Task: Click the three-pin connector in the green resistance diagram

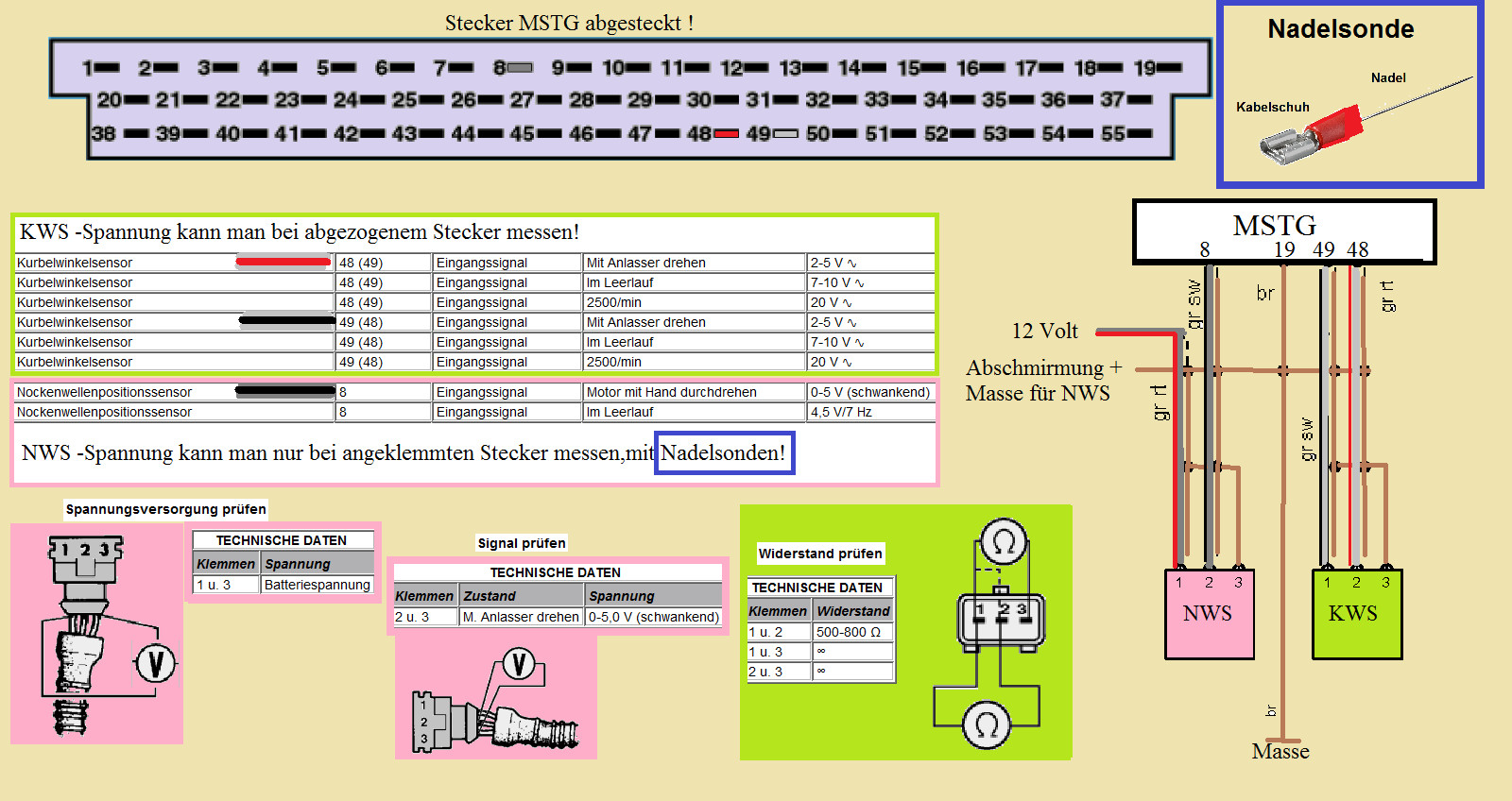Action: click(1001, 621)
